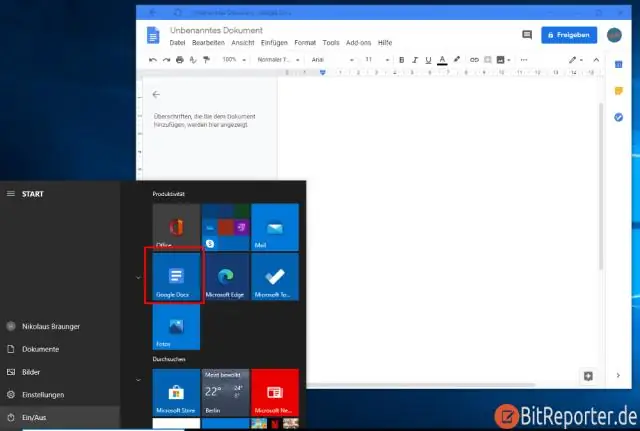Open the Microsoft Store tile
This screenshot has width=640, height=431.
coord(176,392)
